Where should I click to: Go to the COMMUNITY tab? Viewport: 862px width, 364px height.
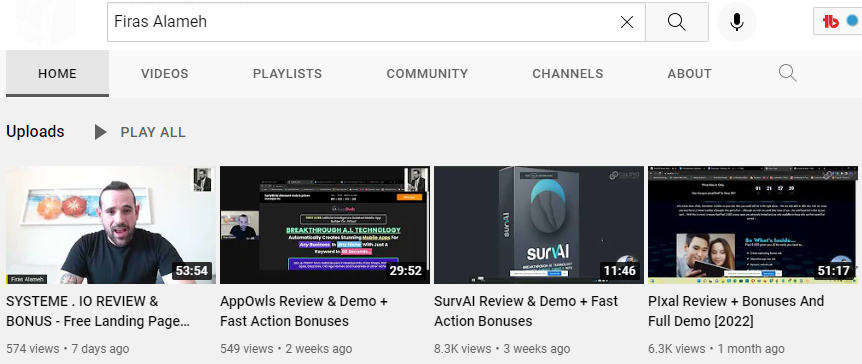[427, 74]
